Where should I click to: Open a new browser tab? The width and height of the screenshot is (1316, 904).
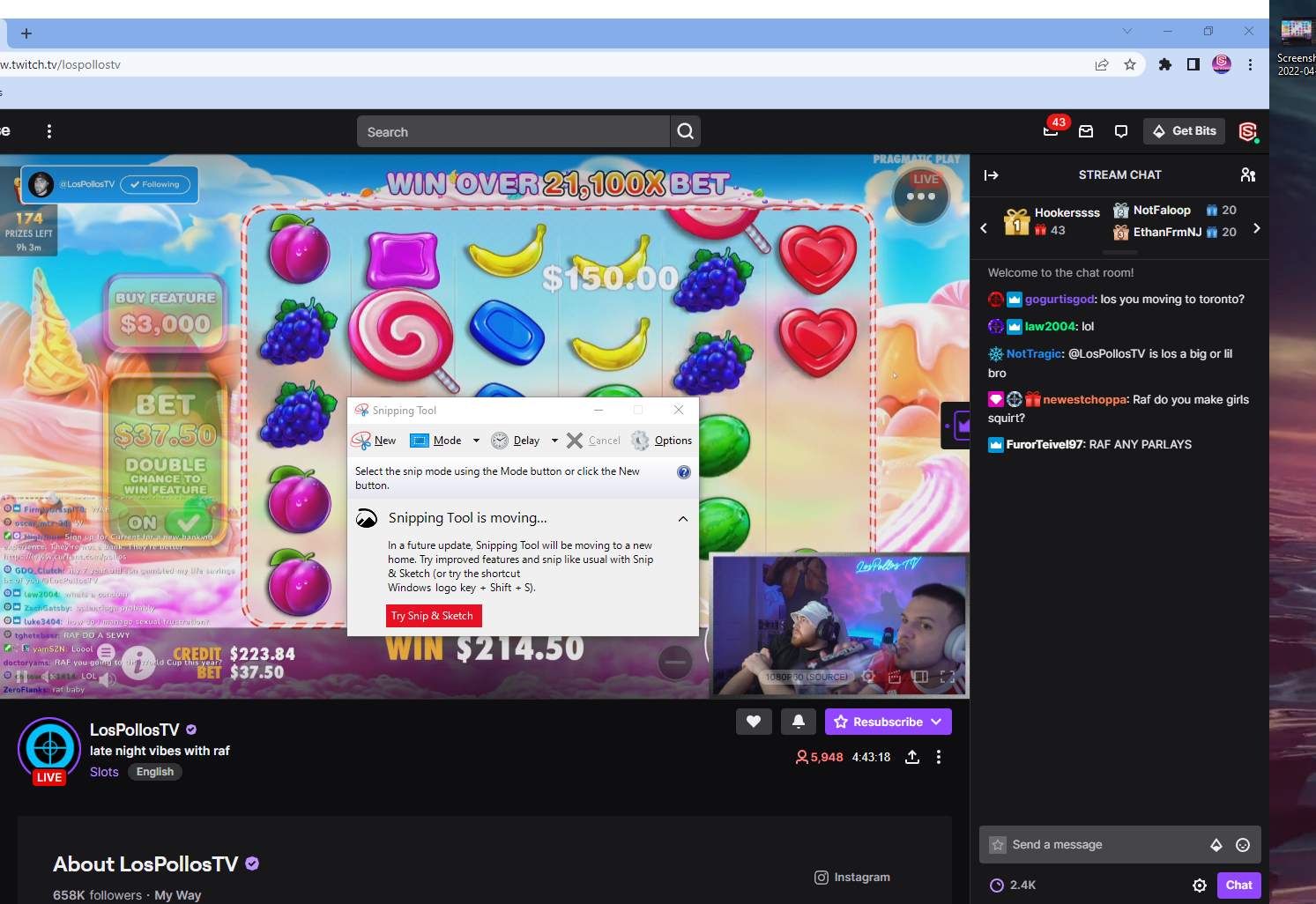tap(26, 33)
